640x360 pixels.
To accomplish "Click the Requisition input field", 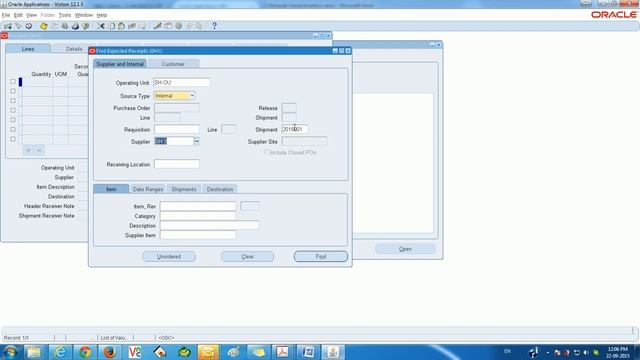I will pyautogui.click(x=177, y=129).
